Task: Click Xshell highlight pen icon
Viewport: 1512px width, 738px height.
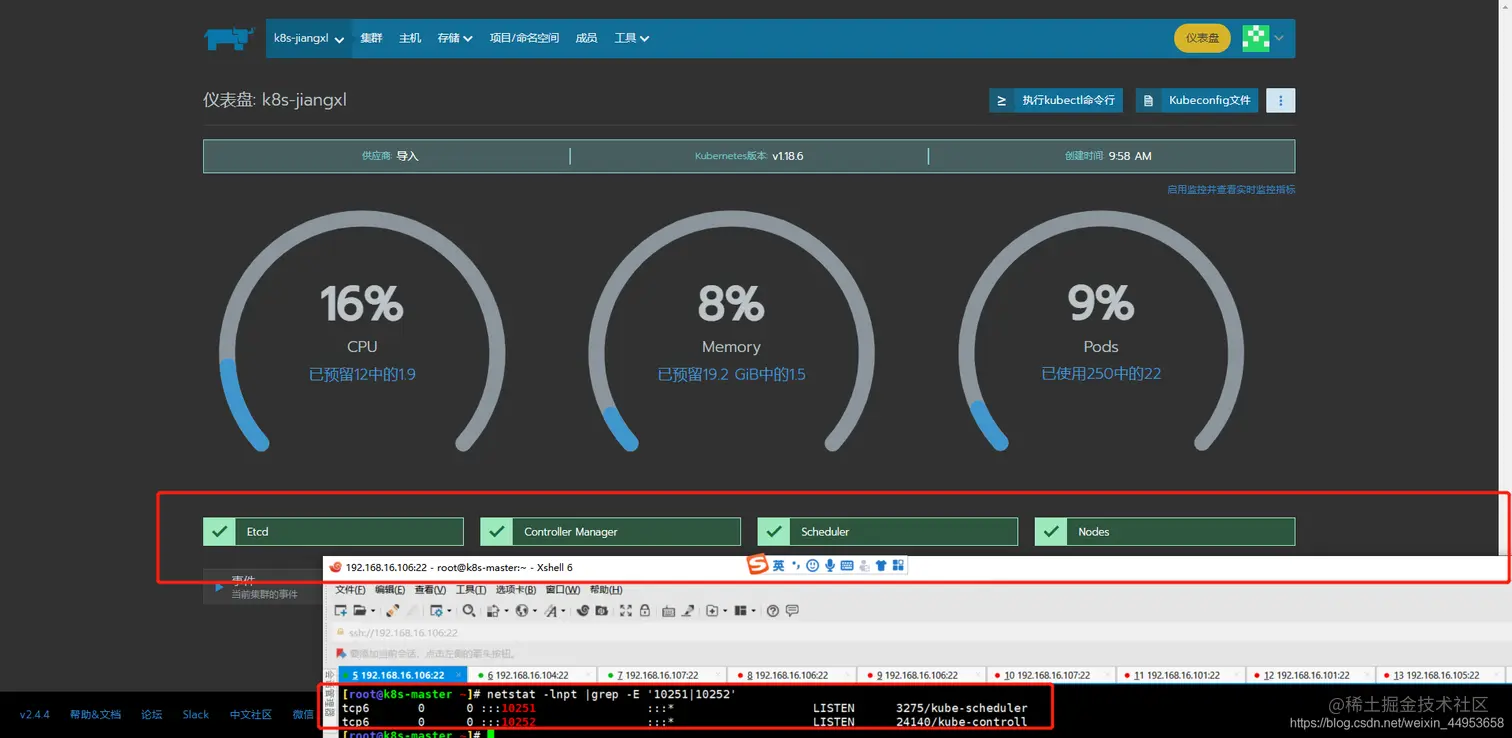Action: [688, 610]
